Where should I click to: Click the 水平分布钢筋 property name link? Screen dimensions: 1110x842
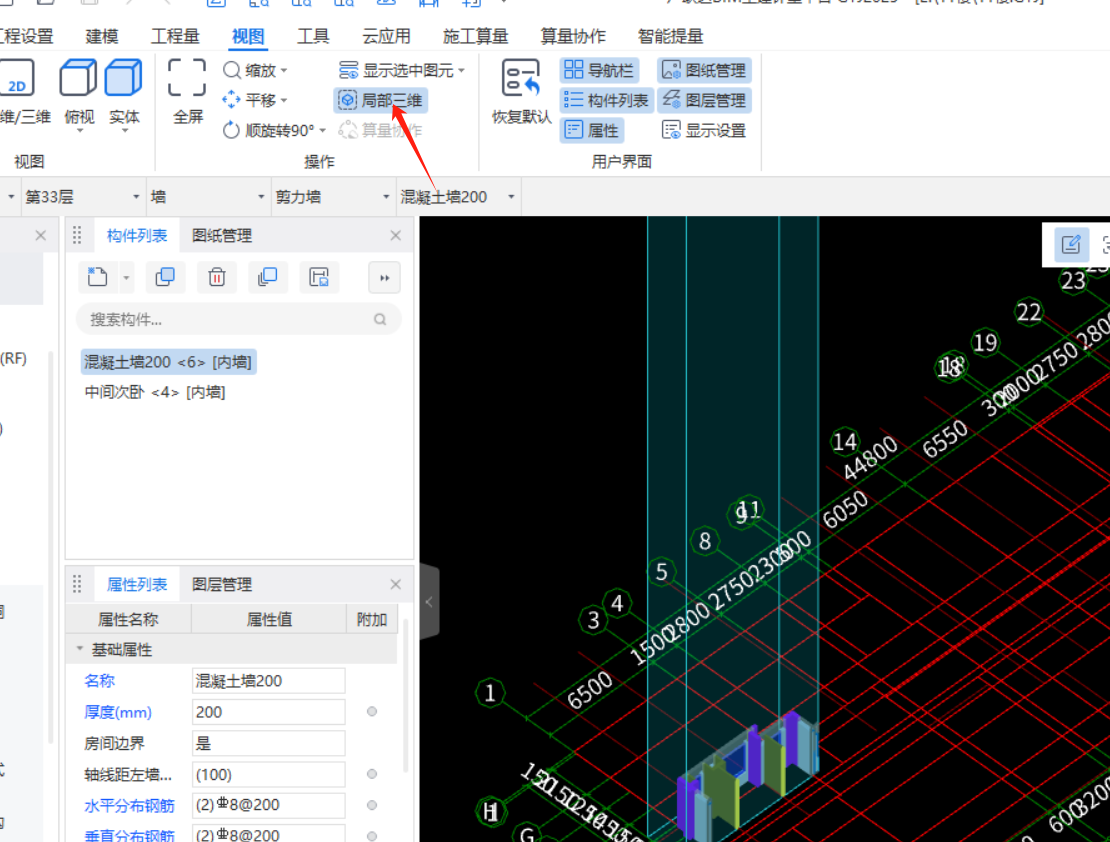click(x=129, y=805)
